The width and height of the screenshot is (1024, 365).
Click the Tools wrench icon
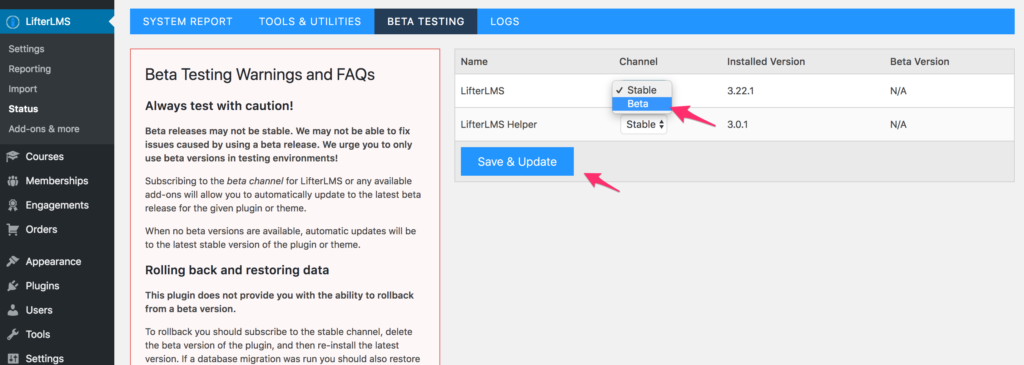[x=12, y=334]
